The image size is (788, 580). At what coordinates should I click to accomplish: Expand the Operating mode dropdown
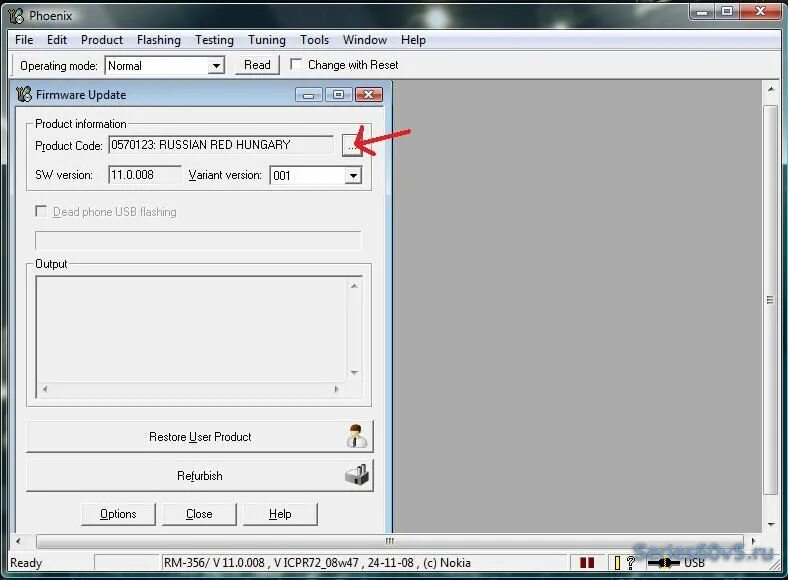(216, 66)
